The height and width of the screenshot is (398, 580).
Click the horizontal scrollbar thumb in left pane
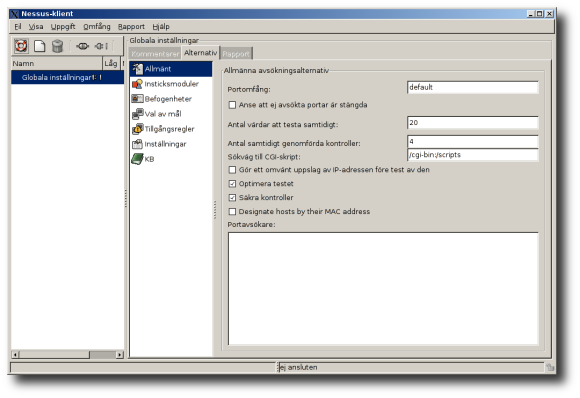pos(54,355)
